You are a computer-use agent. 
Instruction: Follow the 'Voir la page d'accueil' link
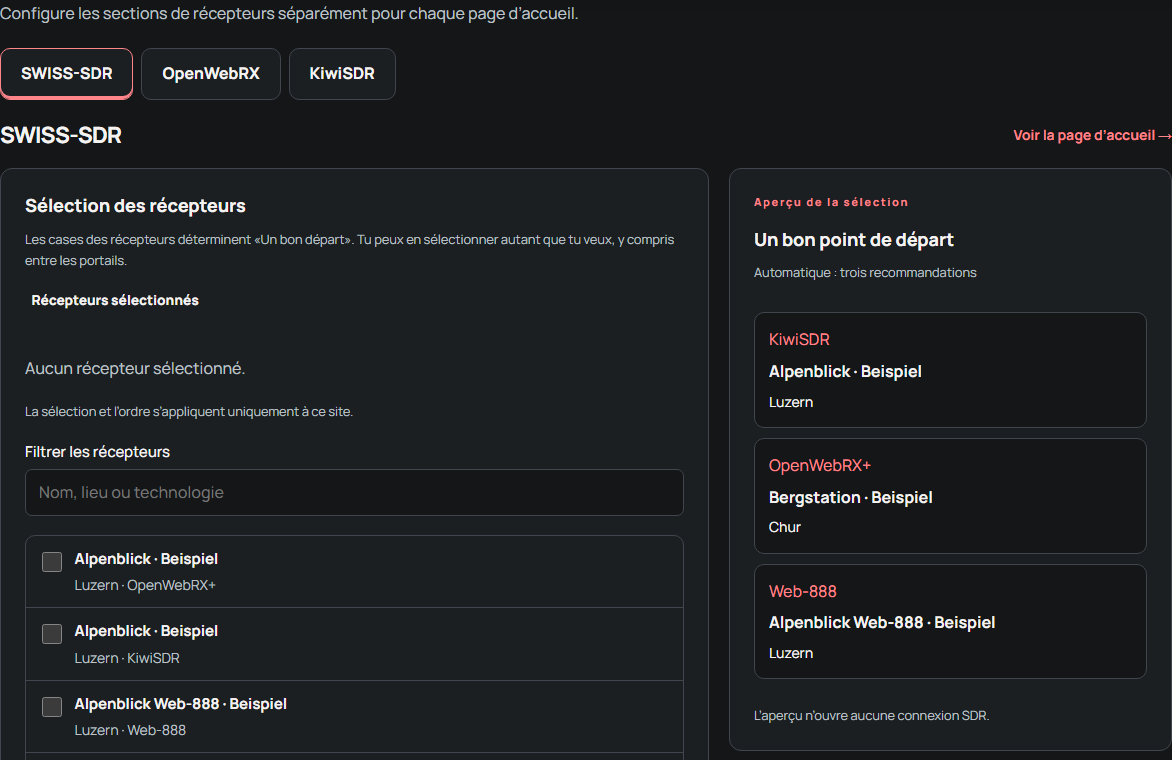pos(1091,135)
